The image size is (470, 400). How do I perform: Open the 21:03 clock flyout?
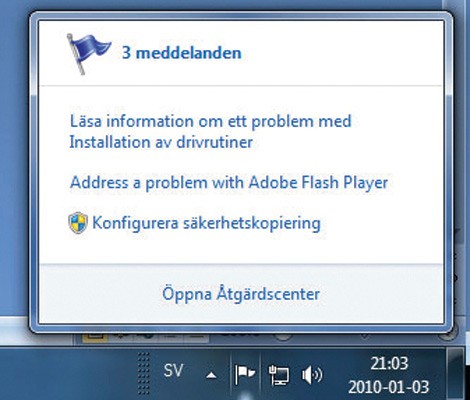pyautogui.click(x=389, y=363)
